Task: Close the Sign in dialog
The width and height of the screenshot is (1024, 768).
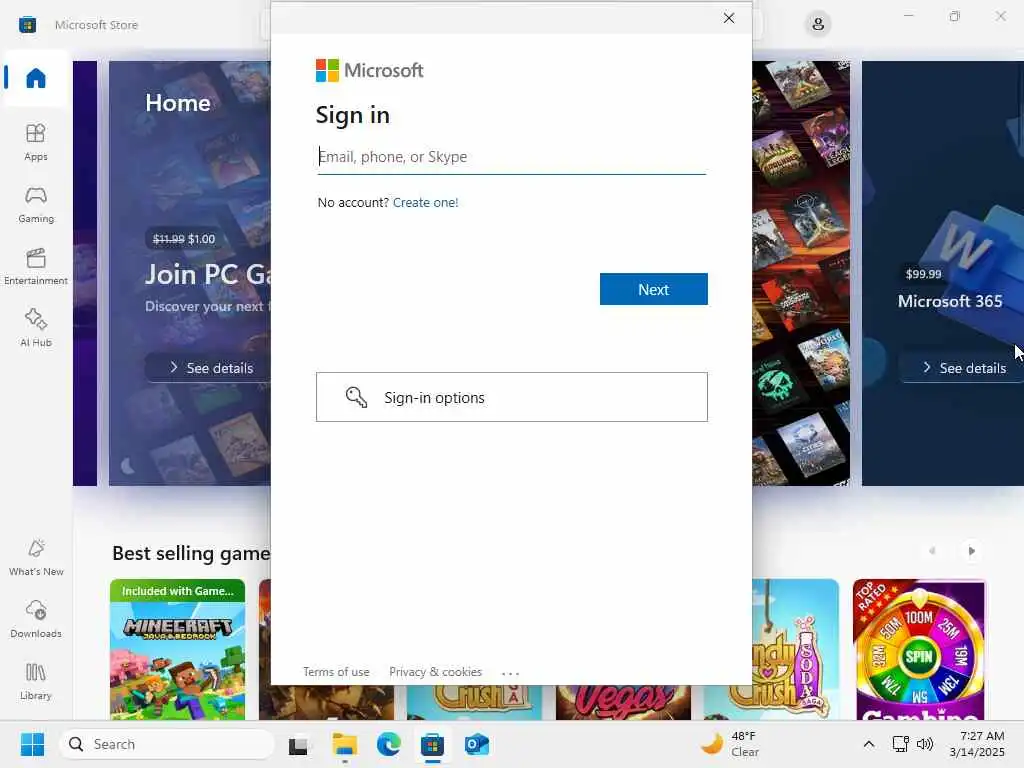Action: coord(729,18)
